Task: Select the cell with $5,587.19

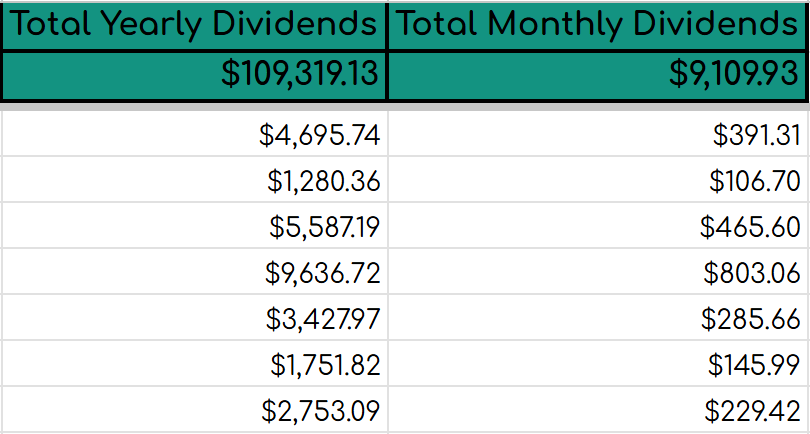Action: (x=195, y=225)
